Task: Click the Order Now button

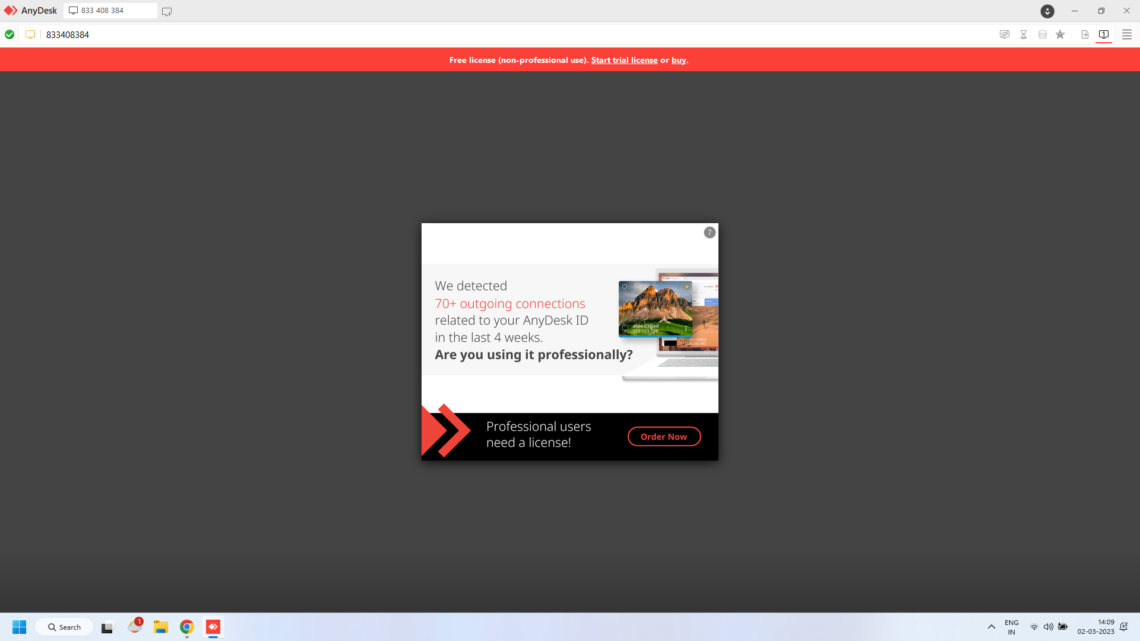Action: (x=664, y=436)
